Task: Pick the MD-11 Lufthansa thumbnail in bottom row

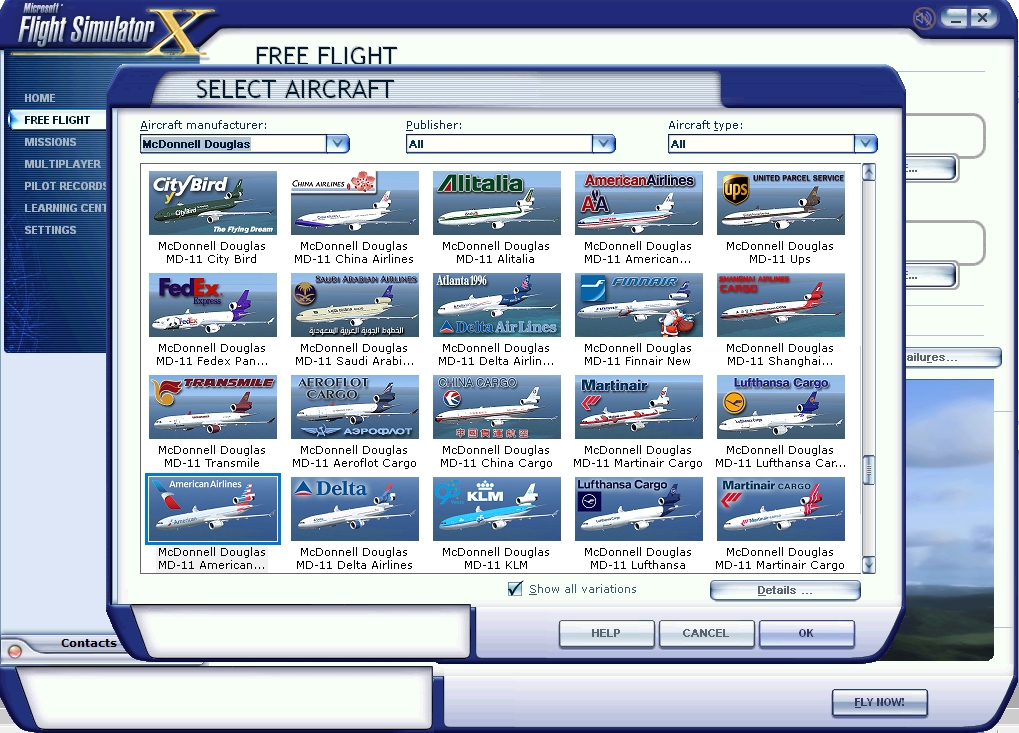Action: coord(638,509)
